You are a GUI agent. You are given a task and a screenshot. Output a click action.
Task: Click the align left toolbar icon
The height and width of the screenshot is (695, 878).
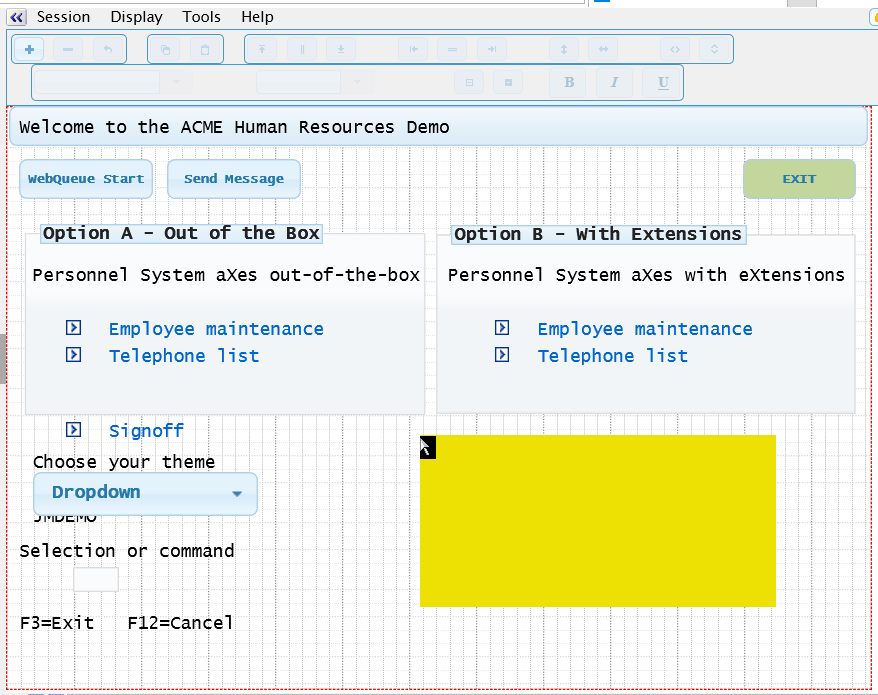coord(413,49)
